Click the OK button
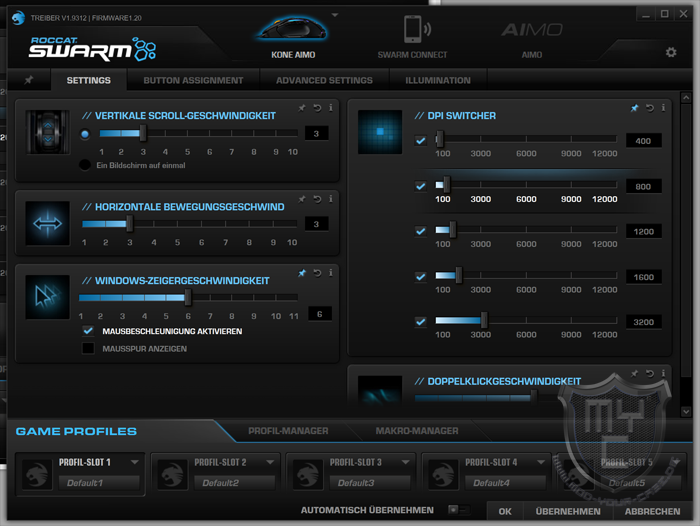The height and width of the screenshot is (526, 700). click(x=505, y=511)
